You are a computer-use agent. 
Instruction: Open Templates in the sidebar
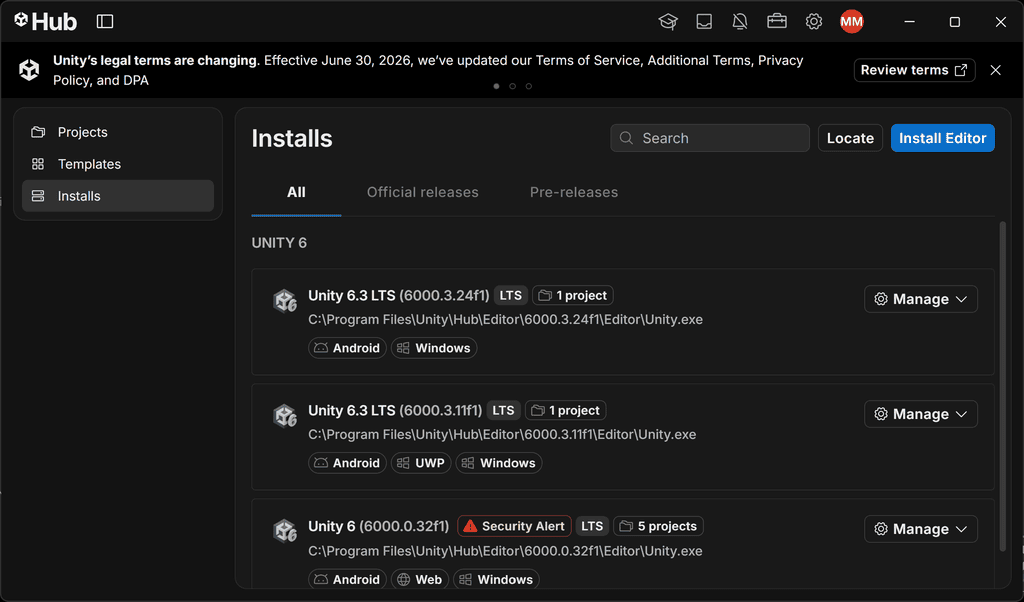[x=118, y=164]
